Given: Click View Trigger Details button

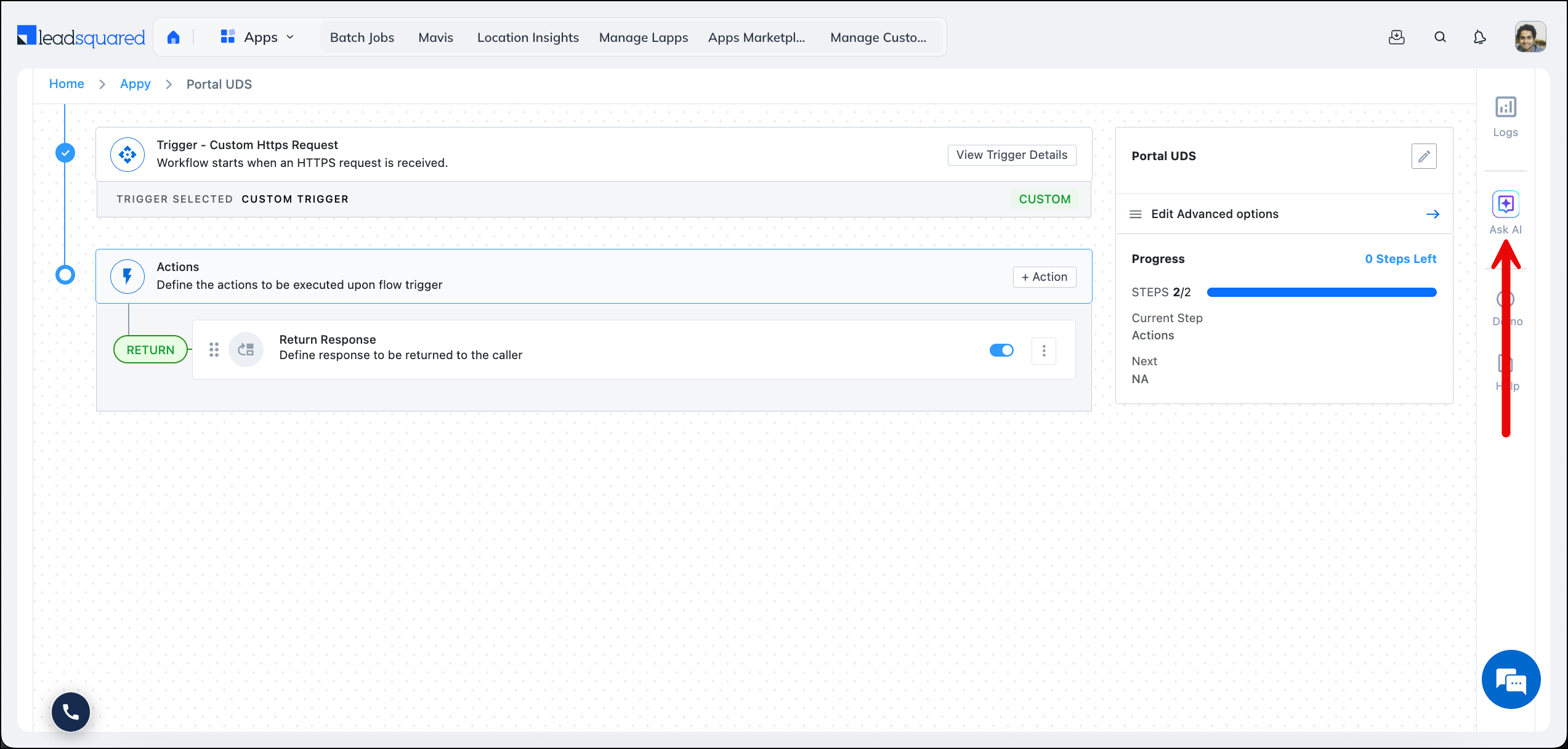Looking at the screenshot, I should tap(1011, 155).
